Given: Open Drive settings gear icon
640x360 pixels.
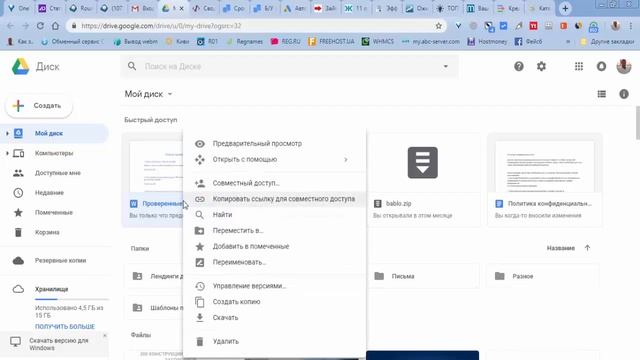Looking at the screenshot, I should click(541, 67).
